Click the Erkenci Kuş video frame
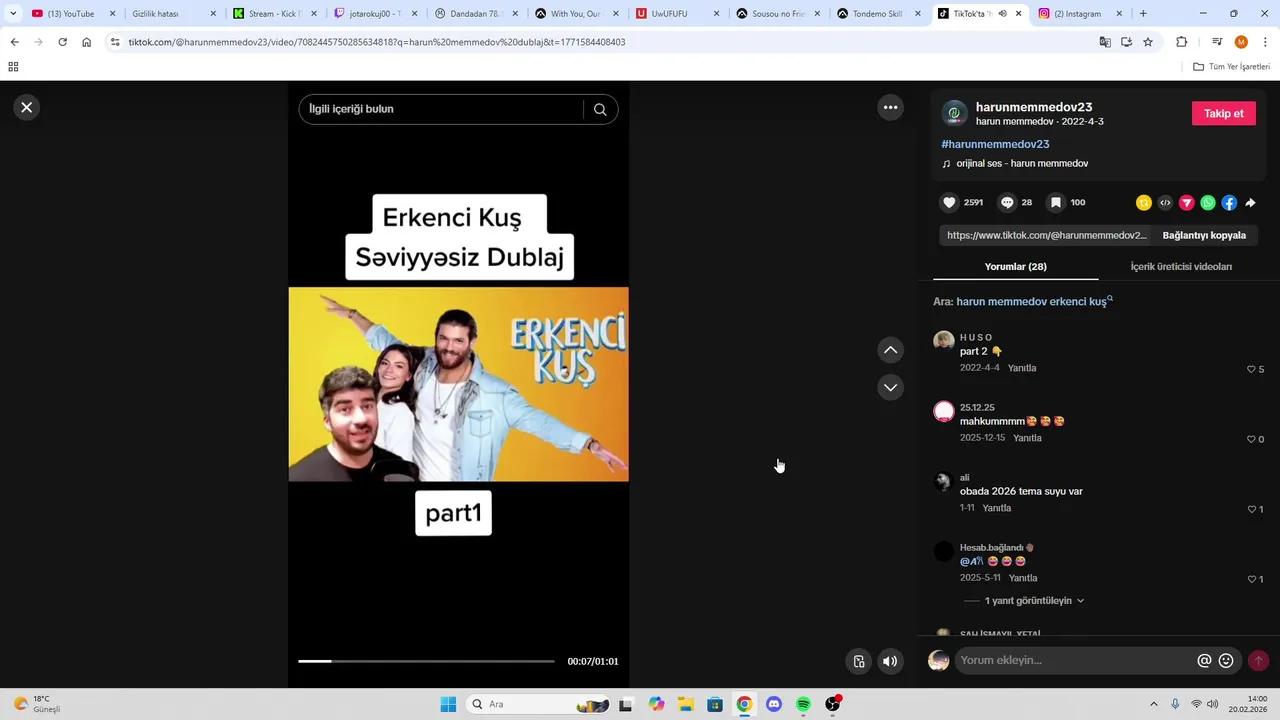 pos(459,384)
